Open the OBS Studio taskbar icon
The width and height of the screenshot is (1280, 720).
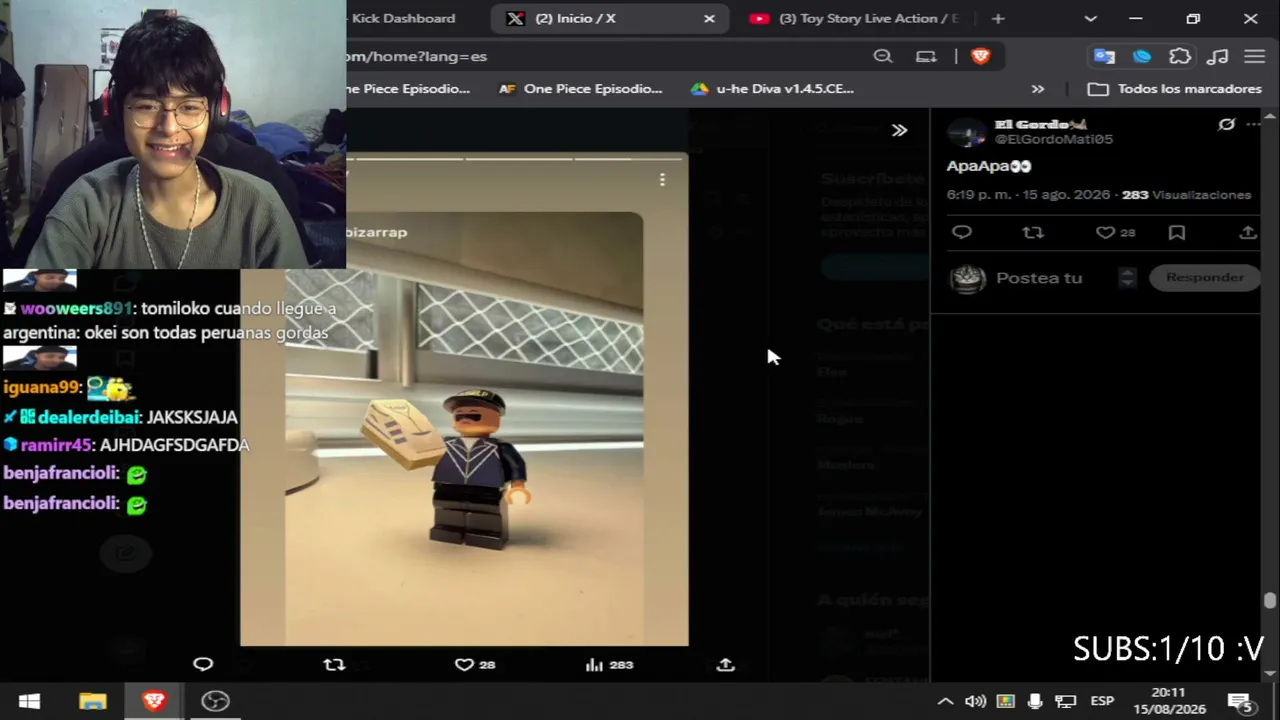pyautogui.click(x=215, y=701)
